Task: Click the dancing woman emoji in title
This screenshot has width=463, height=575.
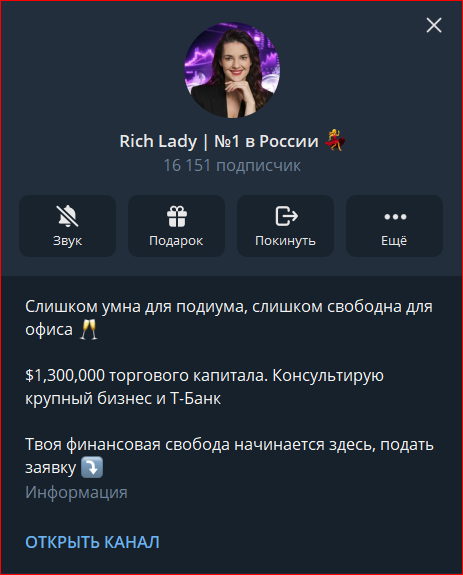Action: 334,140
